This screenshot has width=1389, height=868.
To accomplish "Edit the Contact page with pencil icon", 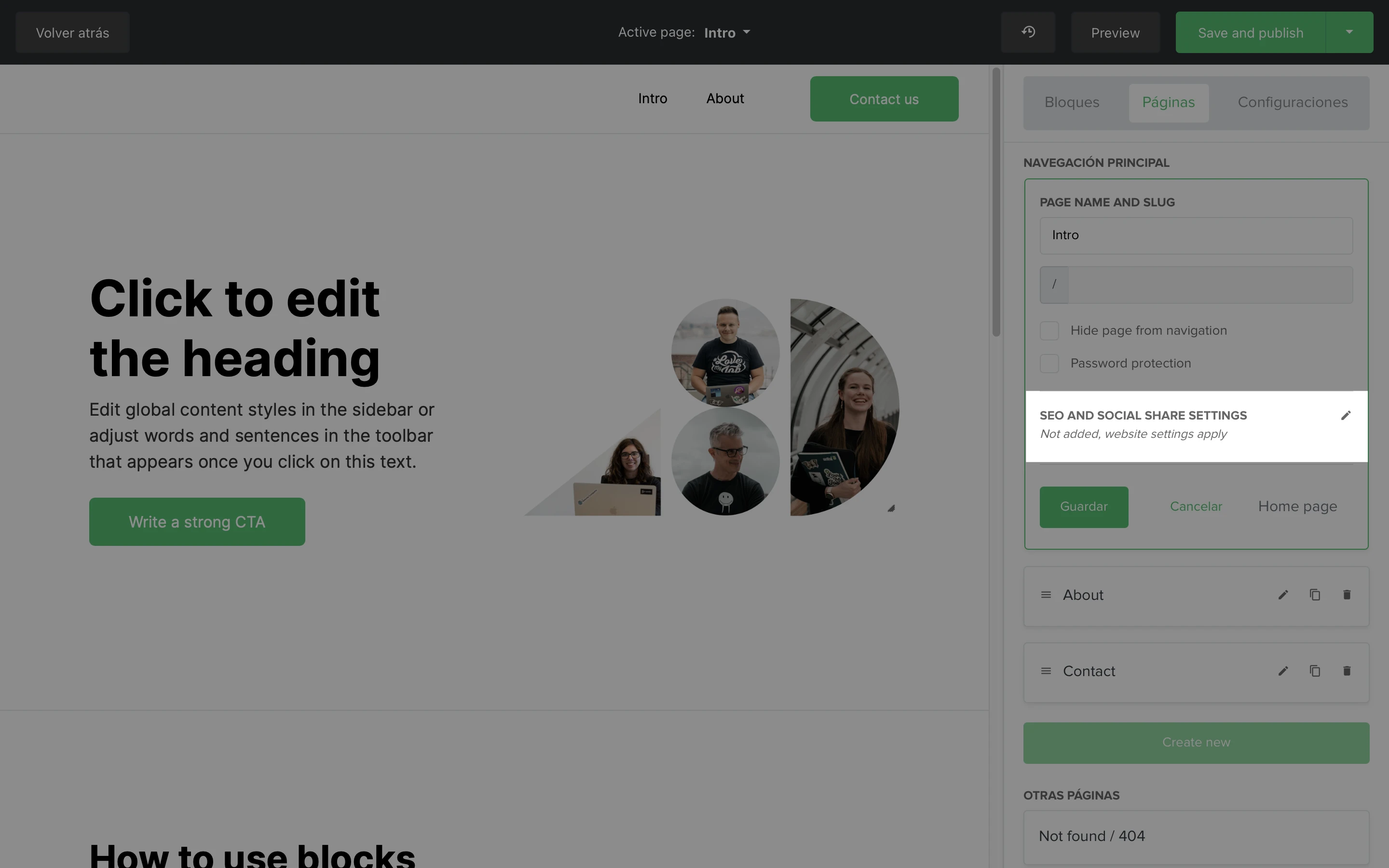I will tap(1283, 671).
